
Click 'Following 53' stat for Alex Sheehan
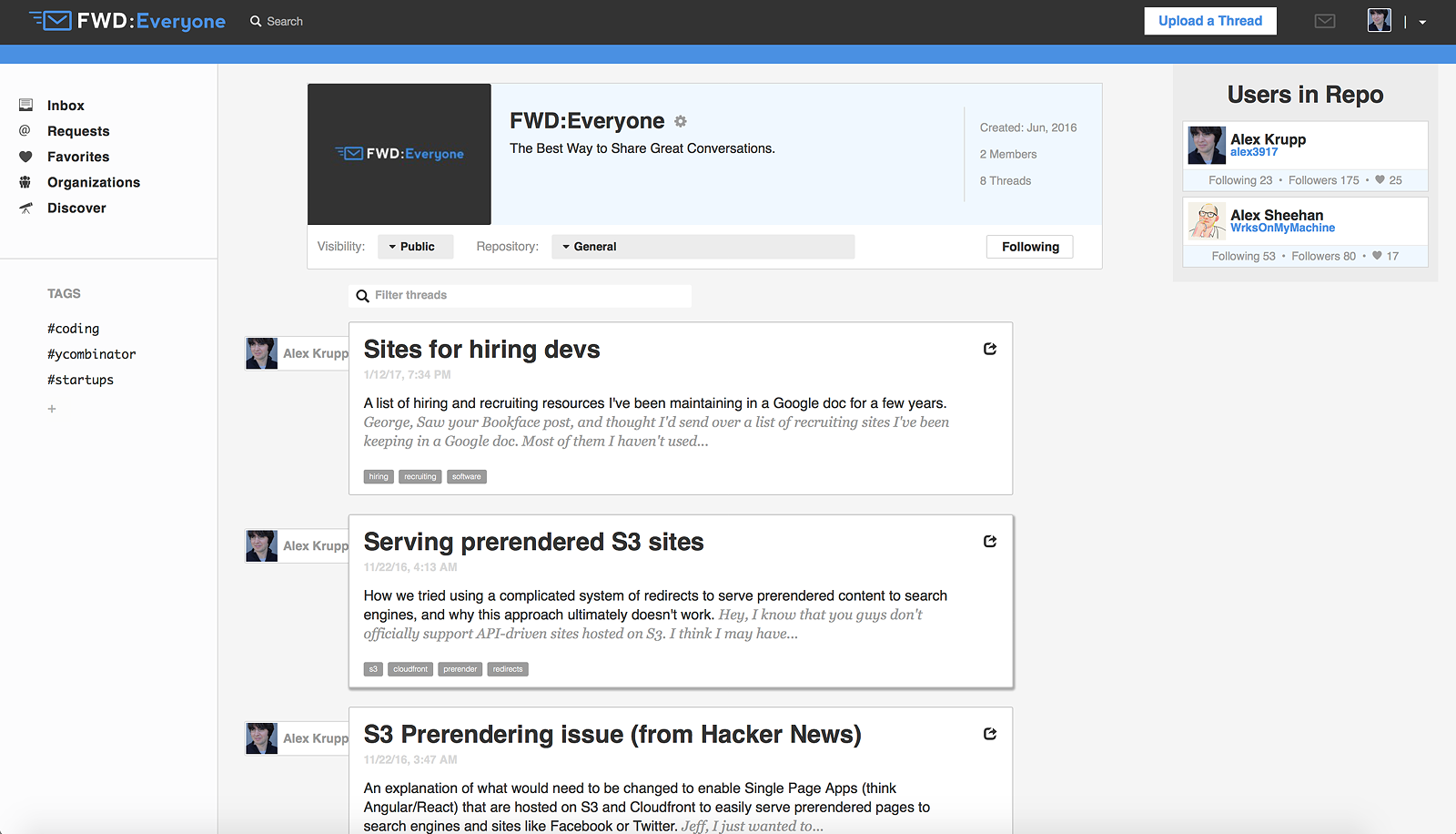pyautogui.click(x=1244, y=257)
